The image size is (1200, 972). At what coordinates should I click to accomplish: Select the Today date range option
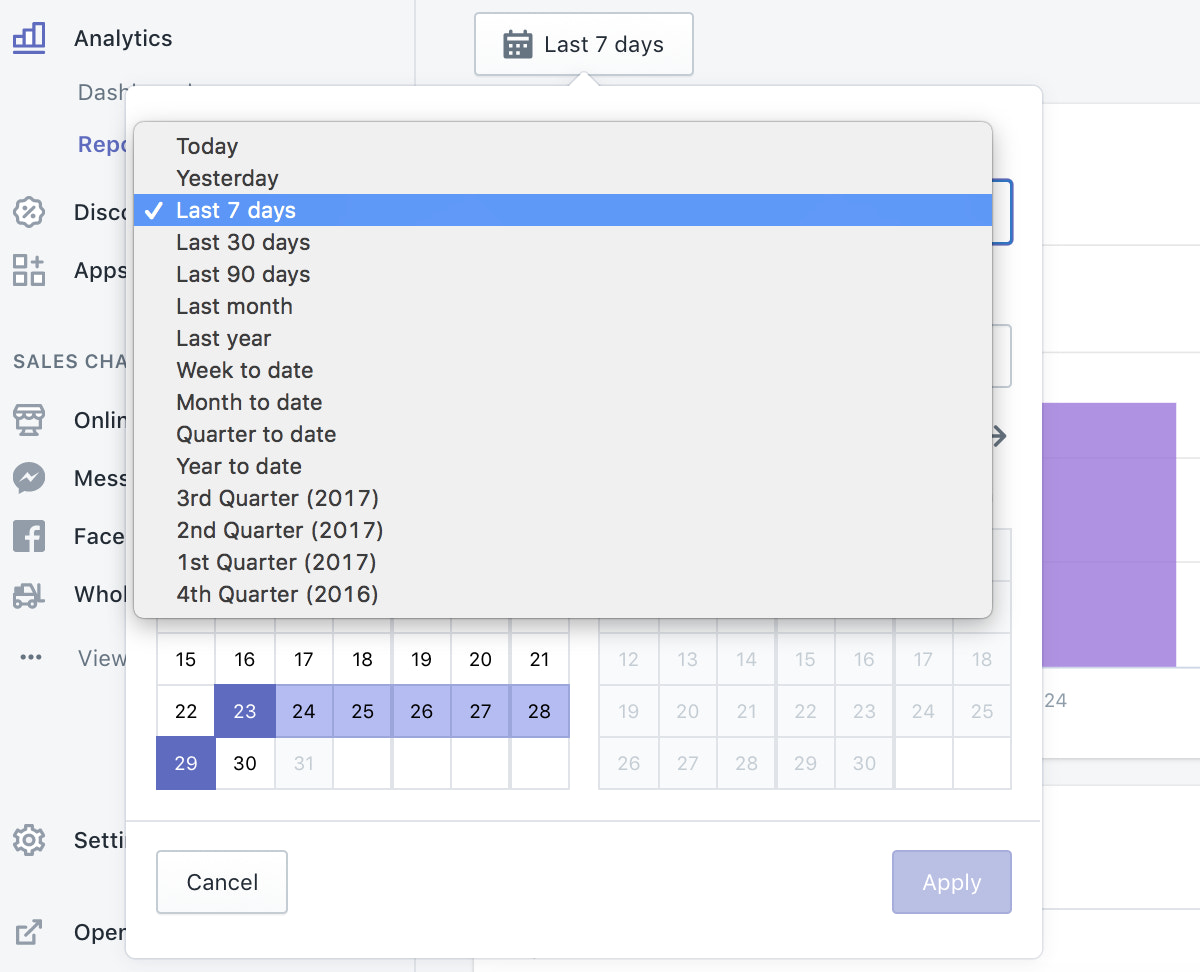pyautogui.click(x=207, y=146)
